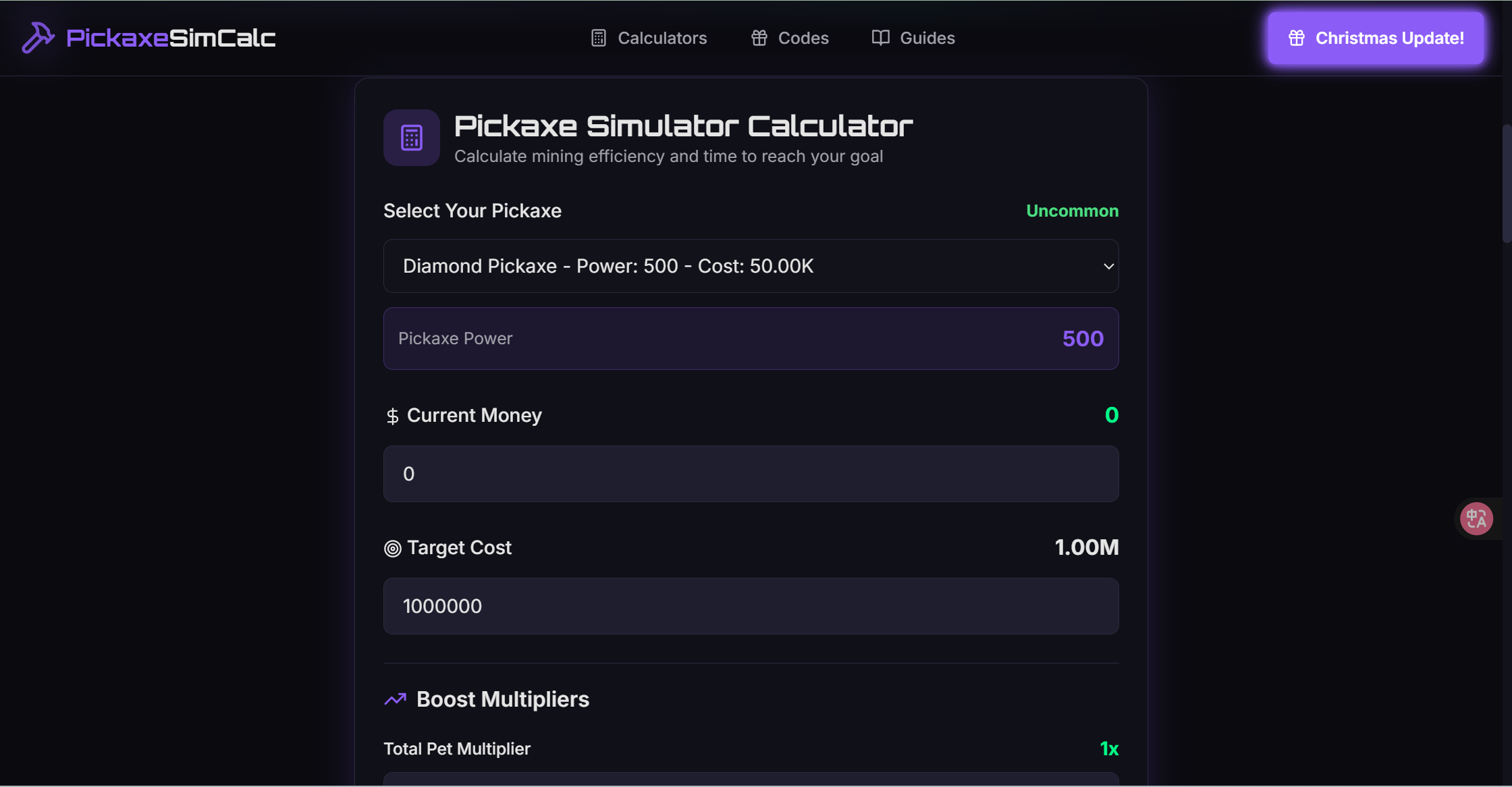Click the dollar icon next to Current Money
Image resolution: width=1512 pixels, height=787 pixels.
coord(392,416)
